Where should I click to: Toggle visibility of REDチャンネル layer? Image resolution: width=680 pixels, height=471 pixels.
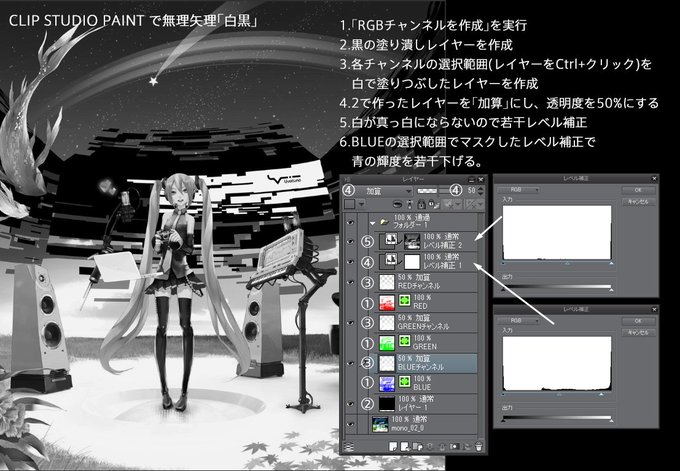[350, 282]
